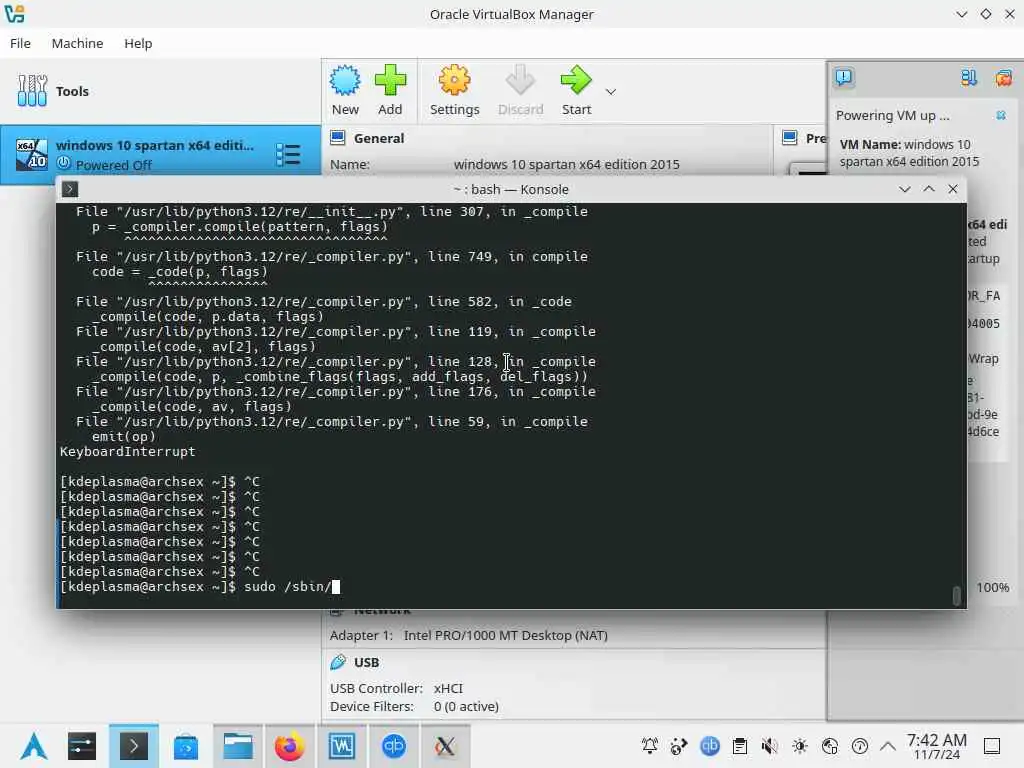Open the Machine menu
This screenshot has width=1024, height=768.
pyautogui.click(x=77, y=43)
